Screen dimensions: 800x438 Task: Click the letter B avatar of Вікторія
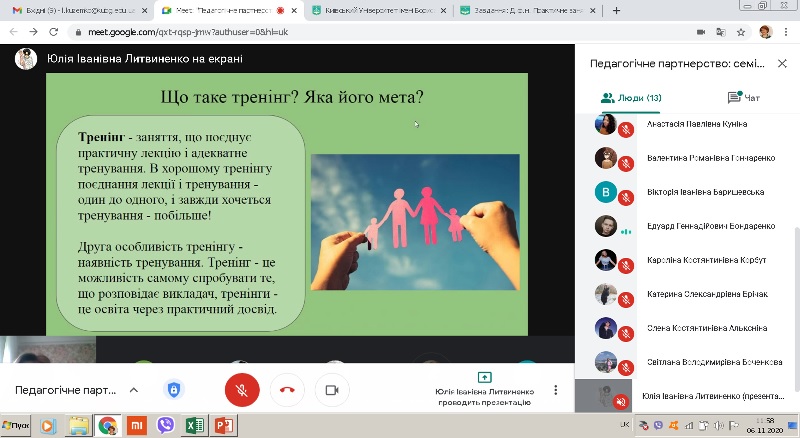pos(606,192)
